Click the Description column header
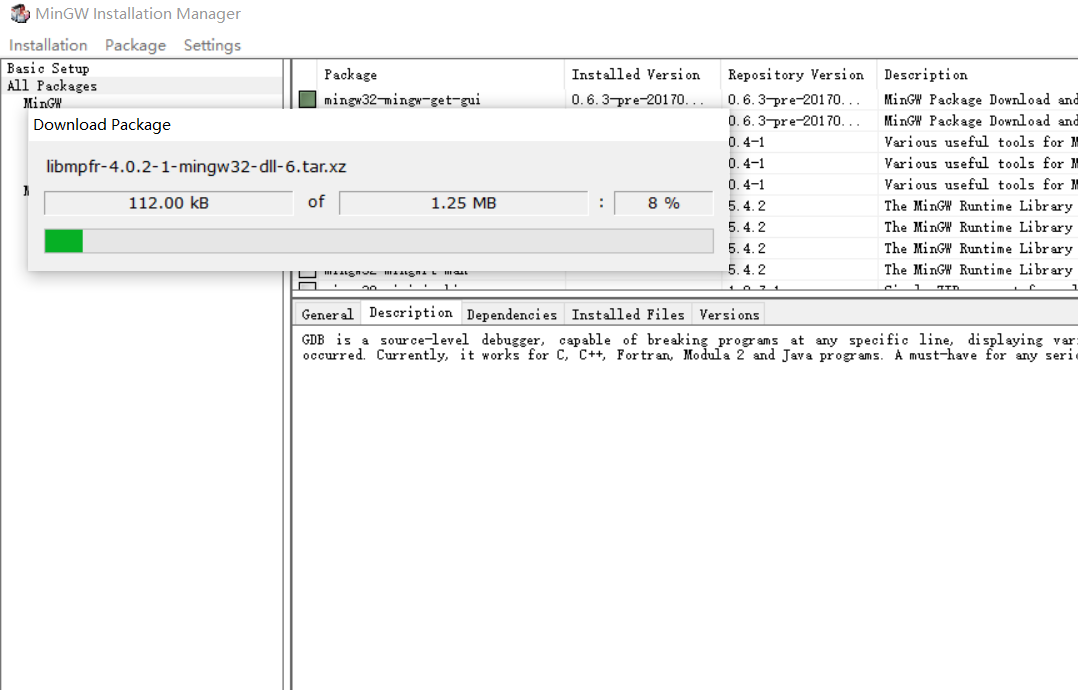The height and width of the screenshot is (690, 1078). point(978,74)
